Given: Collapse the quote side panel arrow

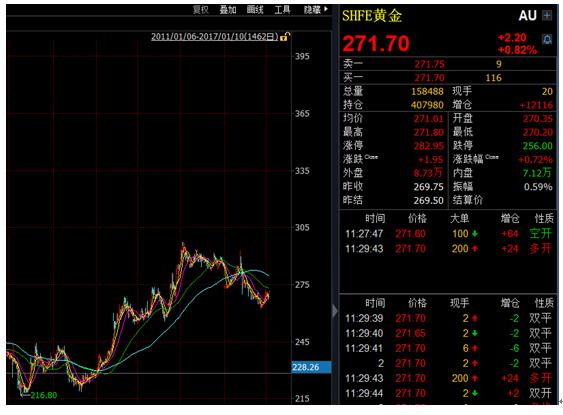Looking at the screenshot, I should tap(335, 311).
